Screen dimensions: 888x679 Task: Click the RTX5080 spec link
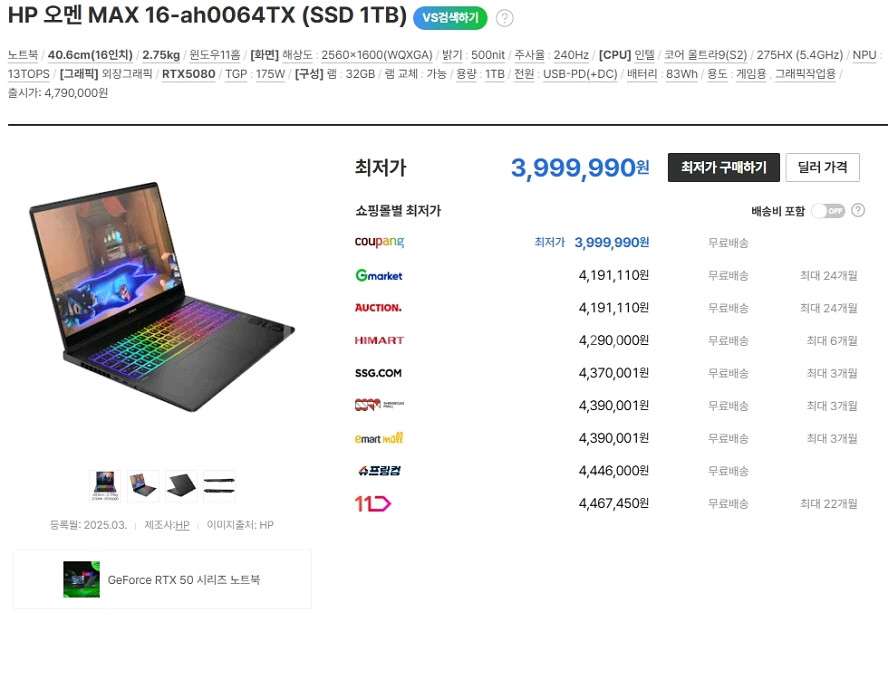(x=189, y=74)
